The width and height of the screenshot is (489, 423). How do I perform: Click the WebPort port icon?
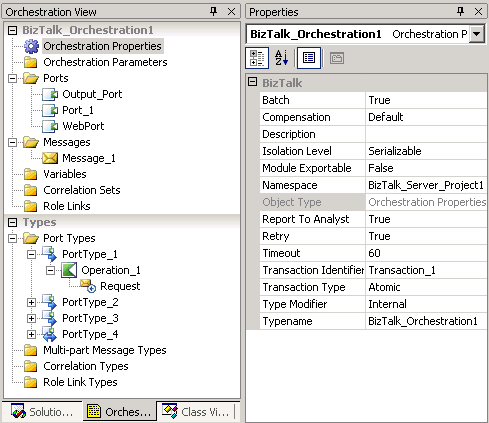[50, 126]
